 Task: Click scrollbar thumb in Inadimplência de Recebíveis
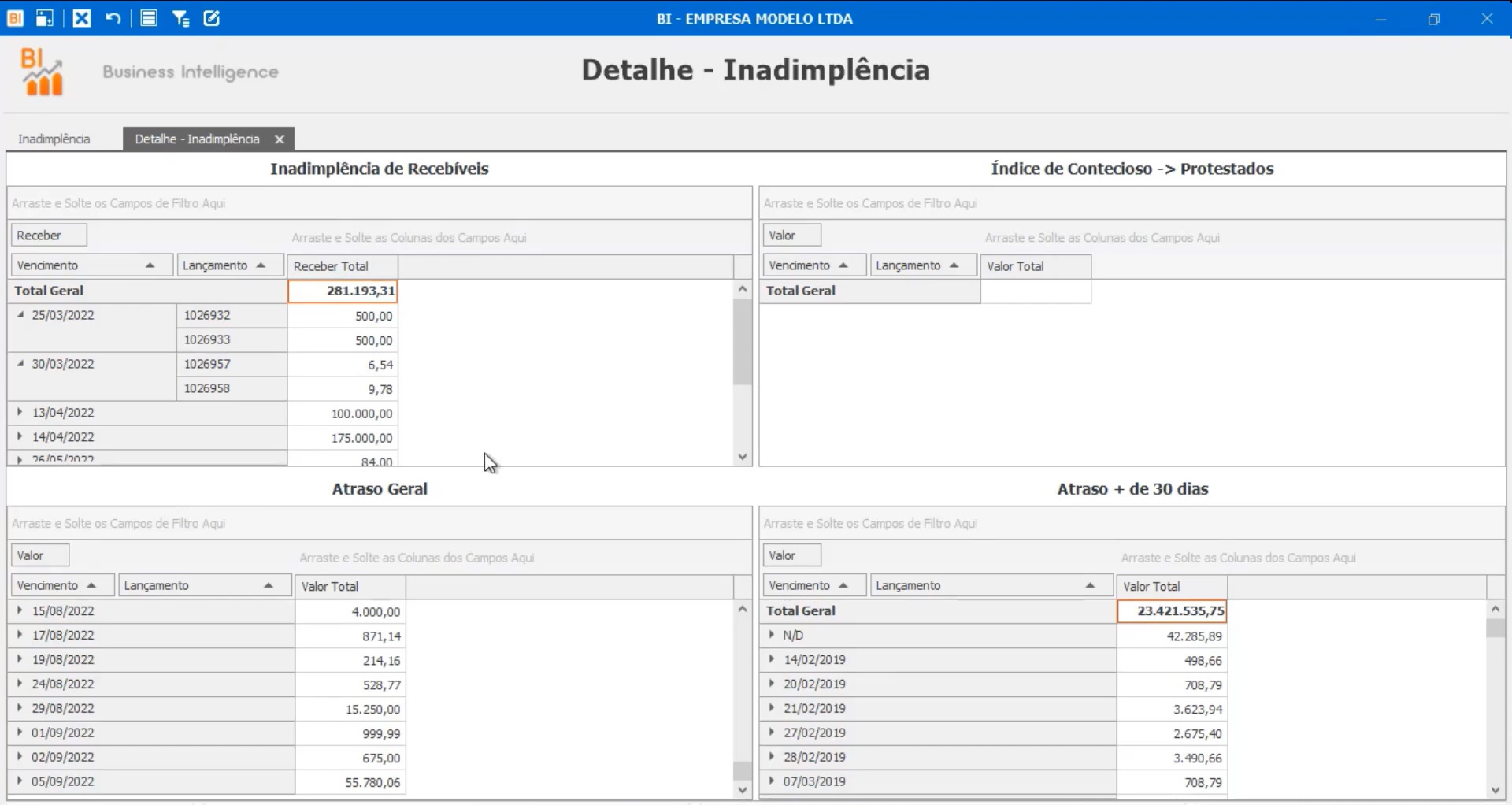click(742, 342)
